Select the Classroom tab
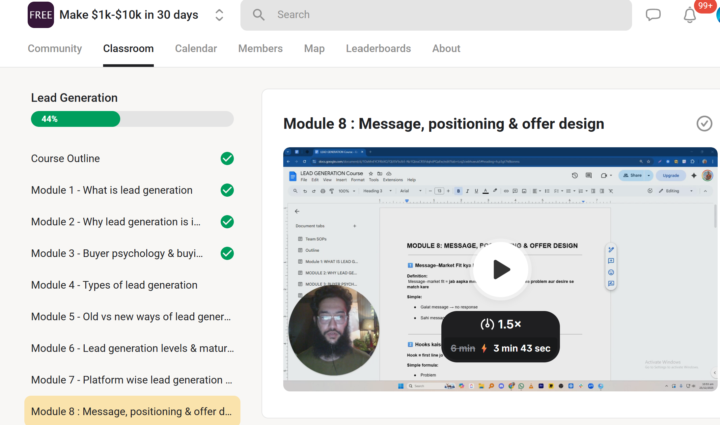Viewport: 720px width, 425px height. click(x=128, y=49)
